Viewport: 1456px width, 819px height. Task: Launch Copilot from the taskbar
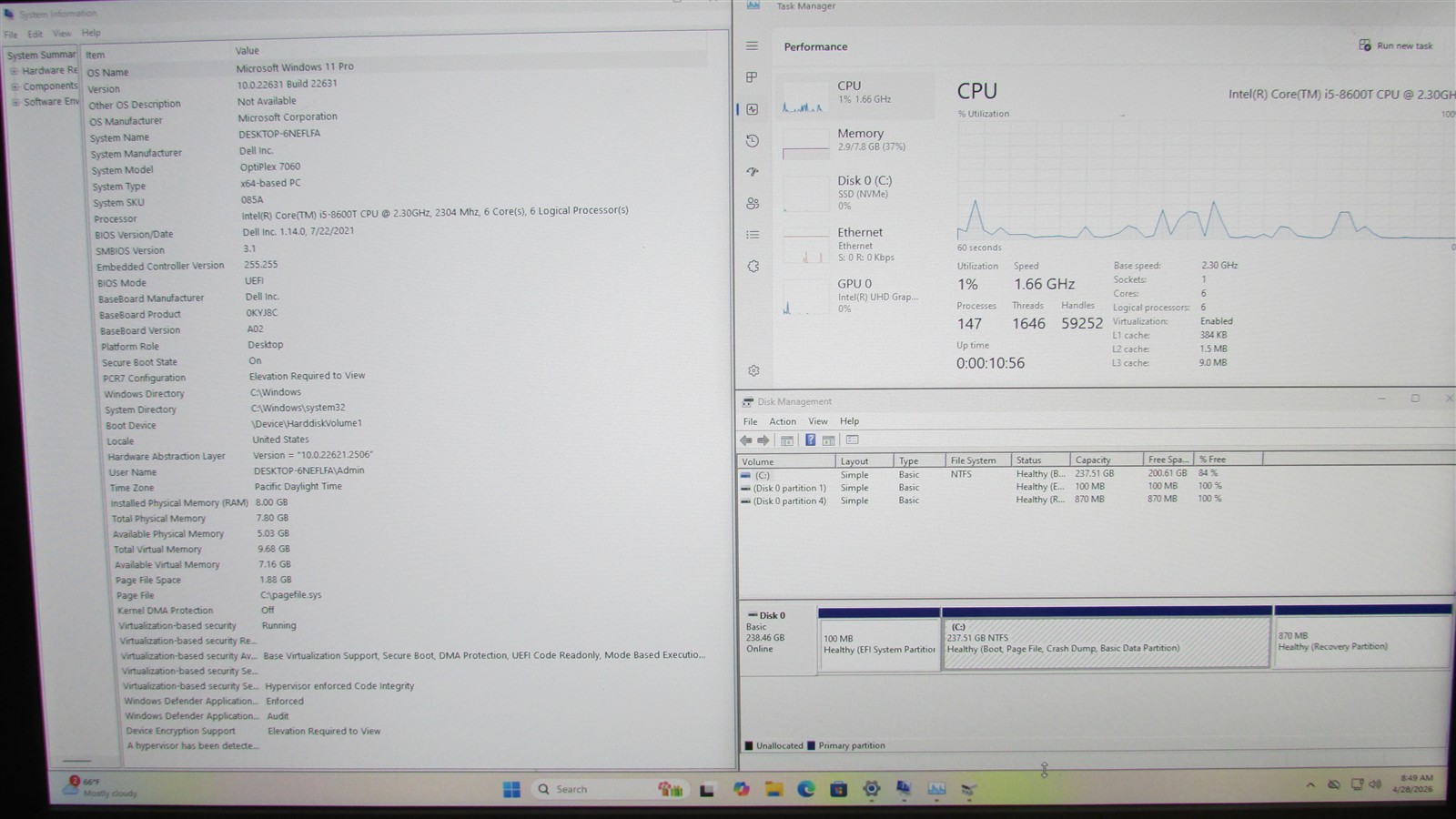(742, 789)
